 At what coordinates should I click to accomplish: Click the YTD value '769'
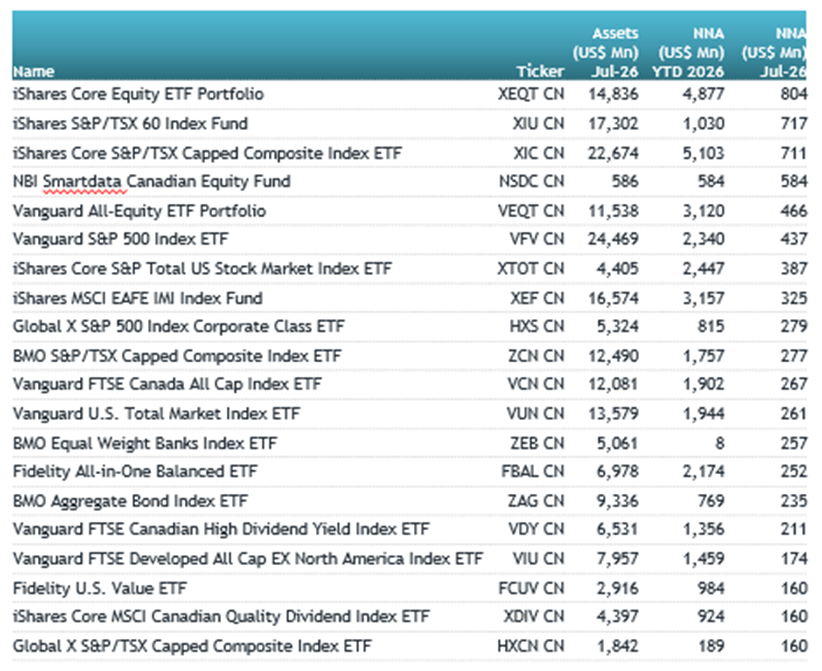tap(711, 501)
